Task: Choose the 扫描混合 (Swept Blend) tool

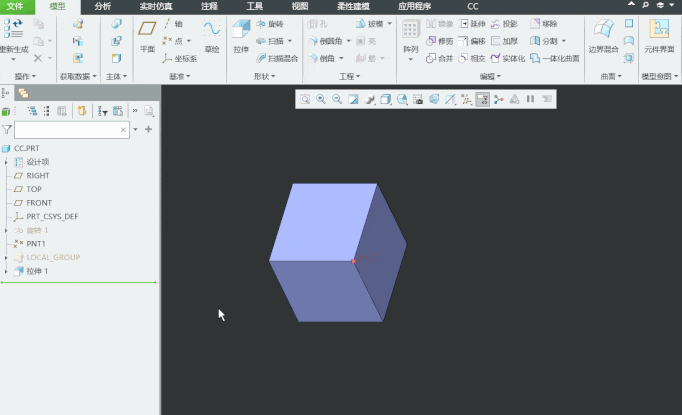Action: pyautogui.click(x=277, y=58)
